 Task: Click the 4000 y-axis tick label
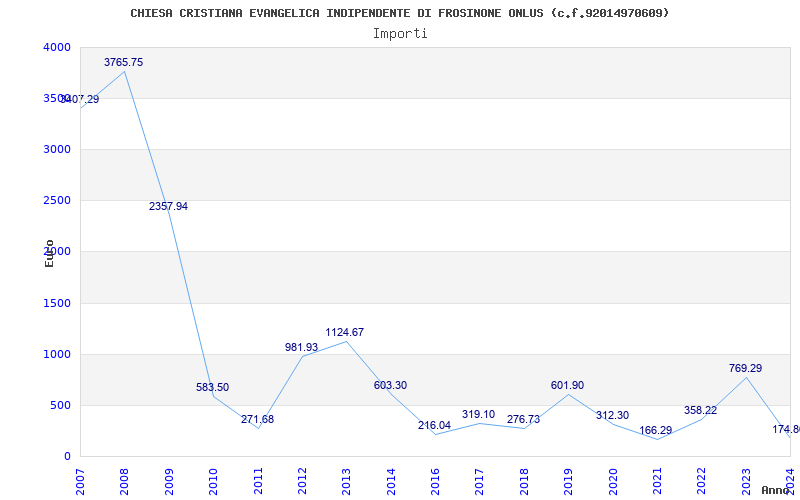(57, 47)
